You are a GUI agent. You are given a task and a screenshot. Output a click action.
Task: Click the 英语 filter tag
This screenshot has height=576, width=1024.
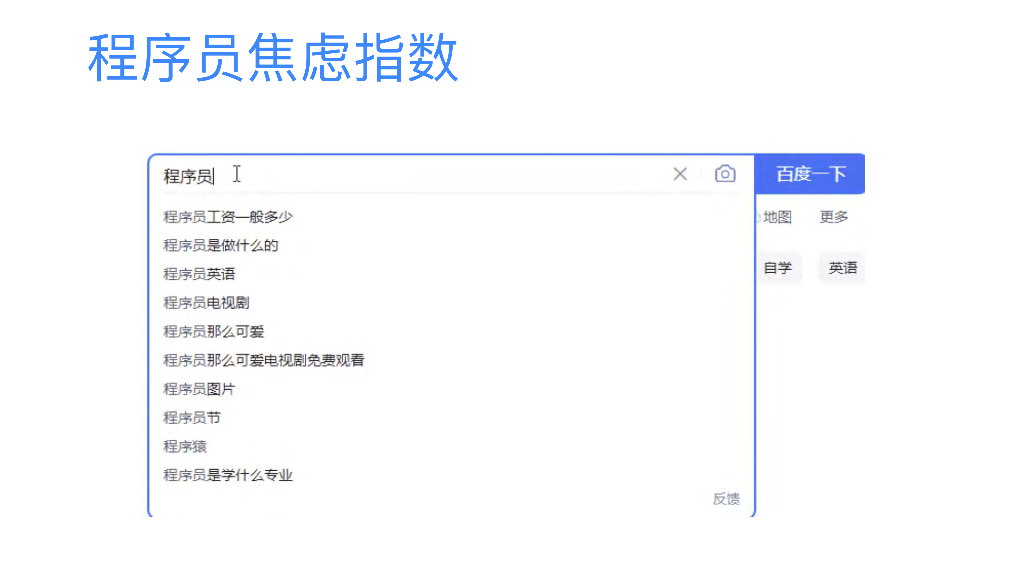pos(842,268)
